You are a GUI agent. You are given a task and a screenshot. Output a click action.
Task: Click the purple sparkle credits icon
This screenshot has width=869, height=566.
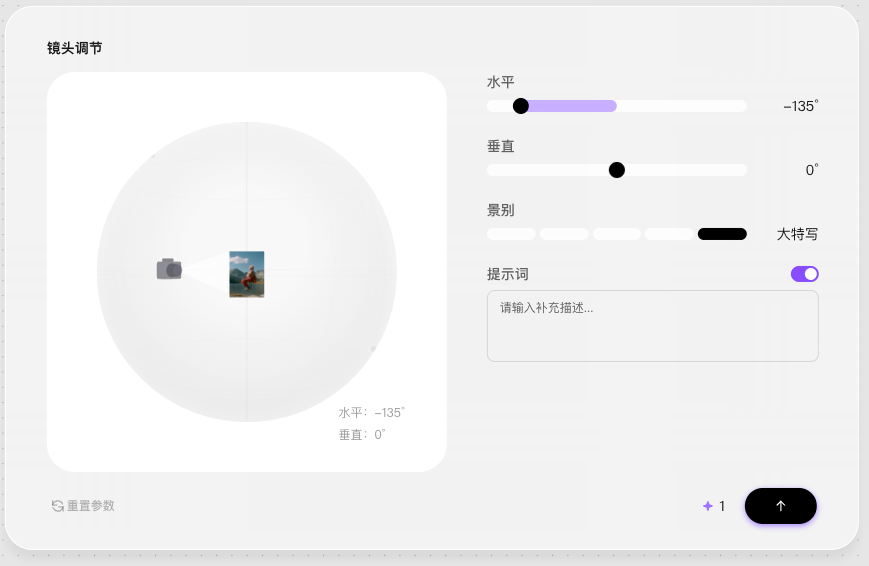tap(708, 506)
